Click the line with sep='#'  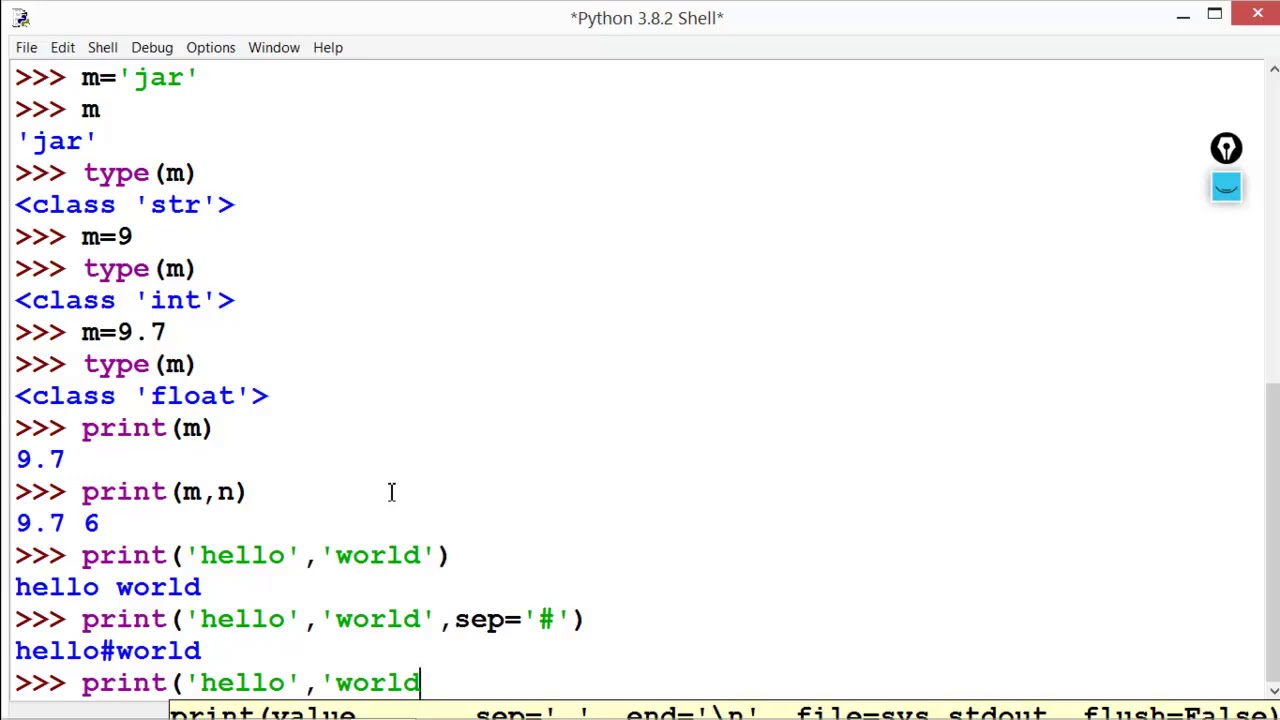299,619
